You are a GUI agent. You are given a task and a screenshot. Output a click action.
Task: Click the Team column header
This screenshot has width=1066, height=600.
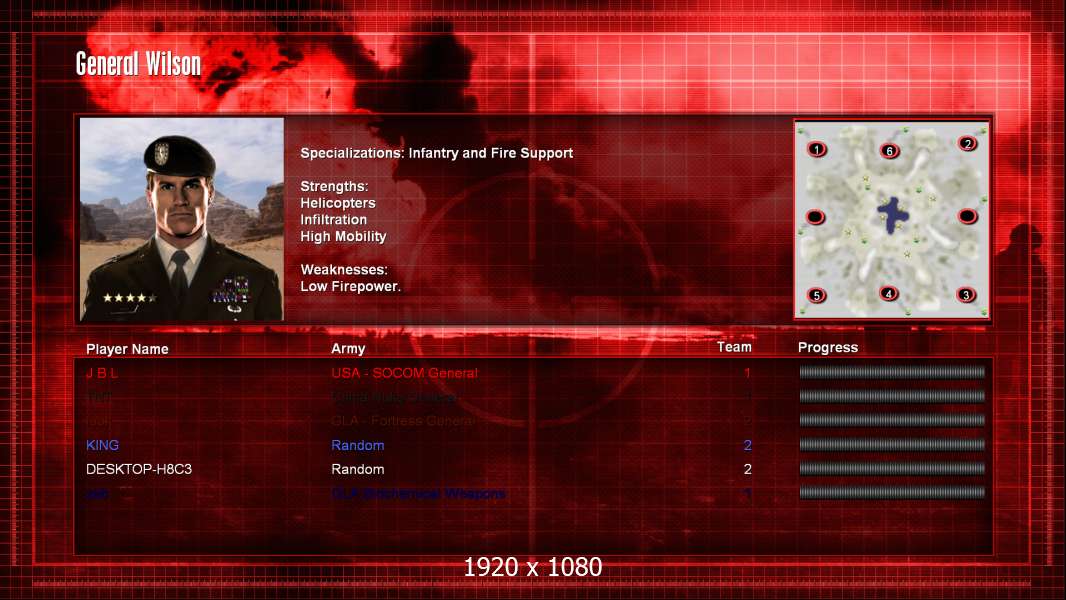734,347
